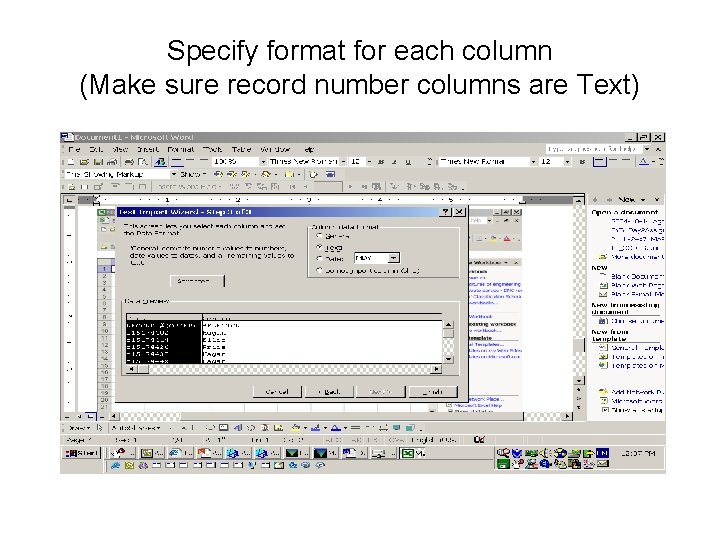Viewport: 720px width, 540px height.
Task: Click the data preview vertical scrollbar down arrow
Action: (x=448, y=359)
